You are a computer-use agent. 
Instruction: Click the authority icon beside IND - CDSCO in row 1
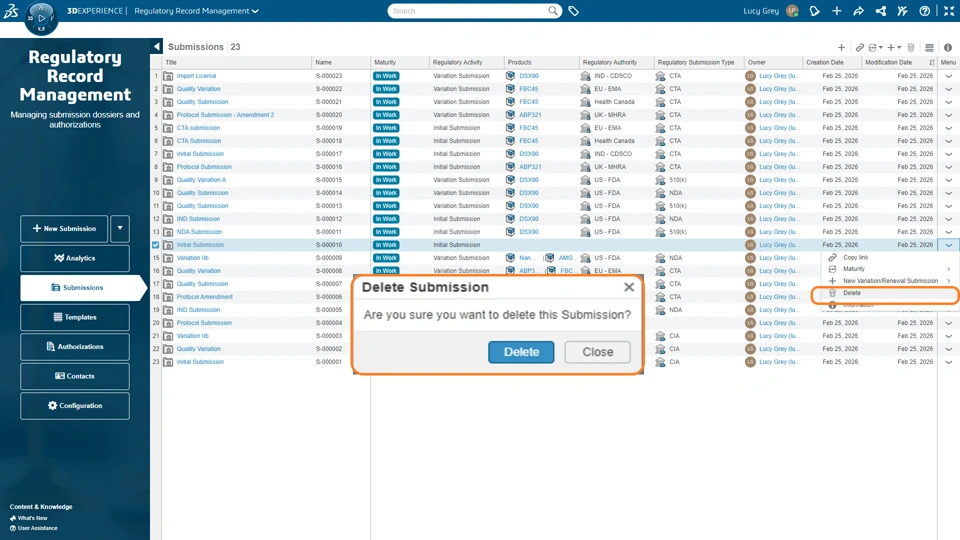[585, 76]
